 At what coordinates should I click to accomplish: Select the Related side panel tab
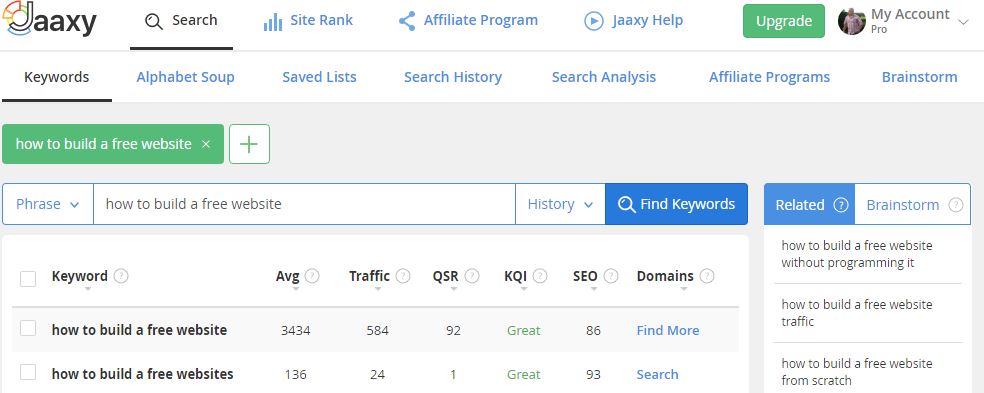810,204
